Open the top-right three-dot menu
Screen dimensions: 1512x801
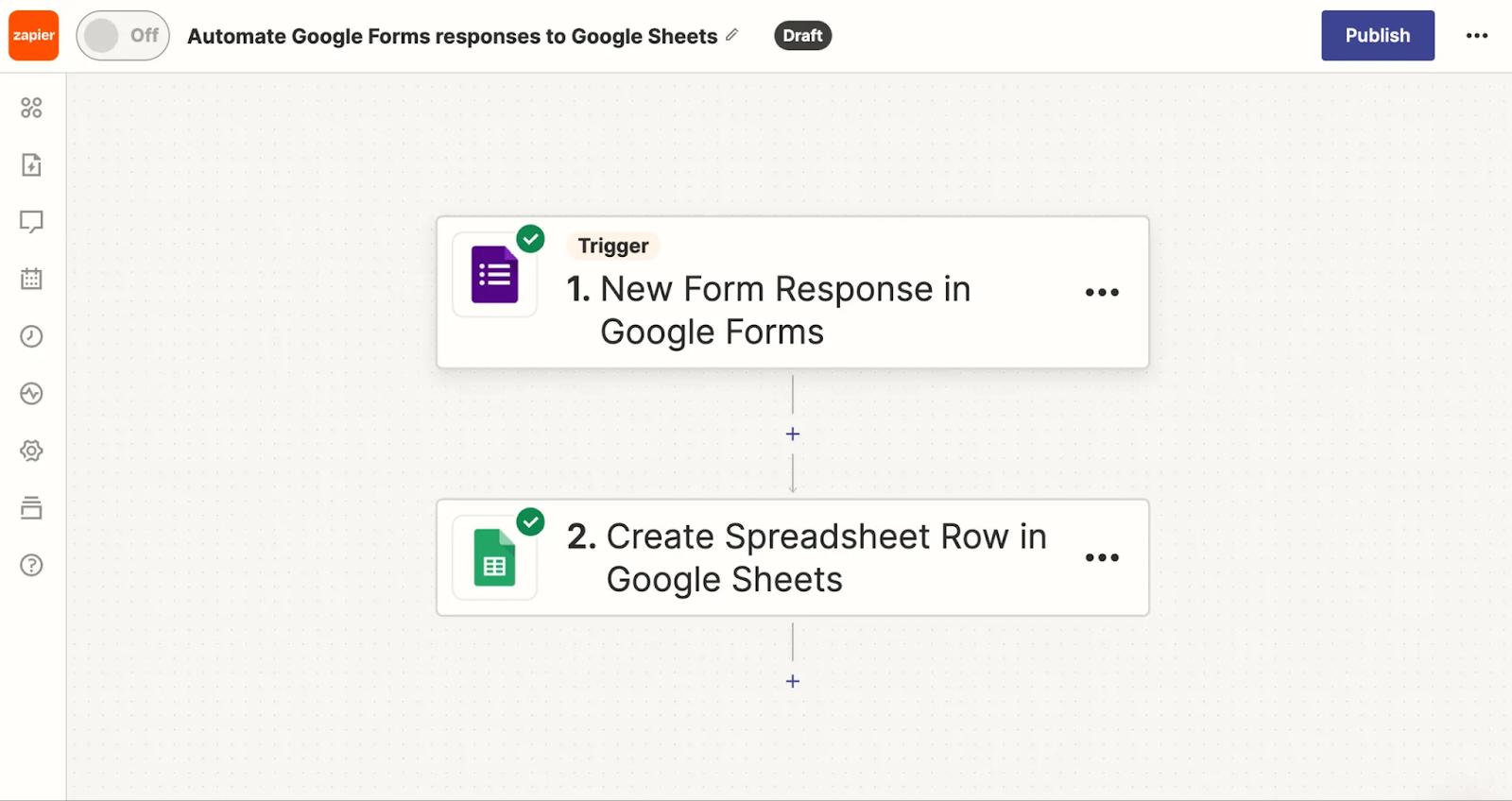pyautogui.click(x=1476, y=35)
